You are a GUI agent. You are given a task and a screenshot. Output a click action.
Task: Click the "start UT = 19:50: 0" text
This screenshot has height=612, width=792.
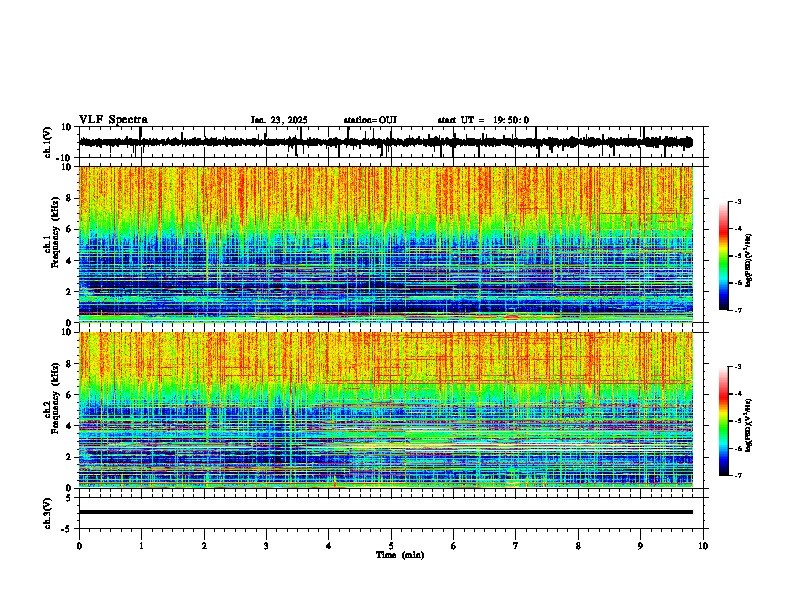tap(483, 120)
